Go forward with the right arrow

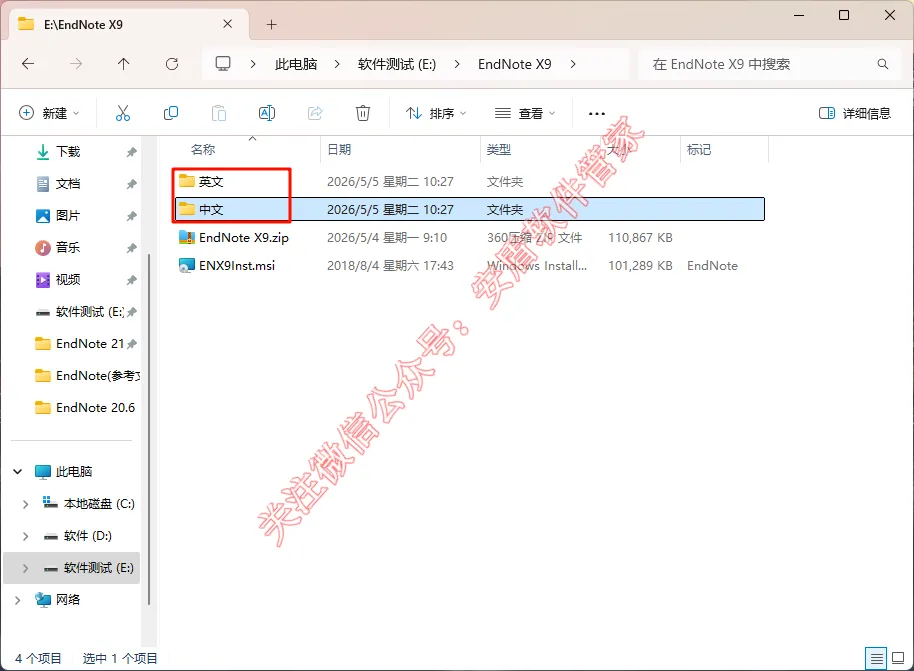pos(76,64)
